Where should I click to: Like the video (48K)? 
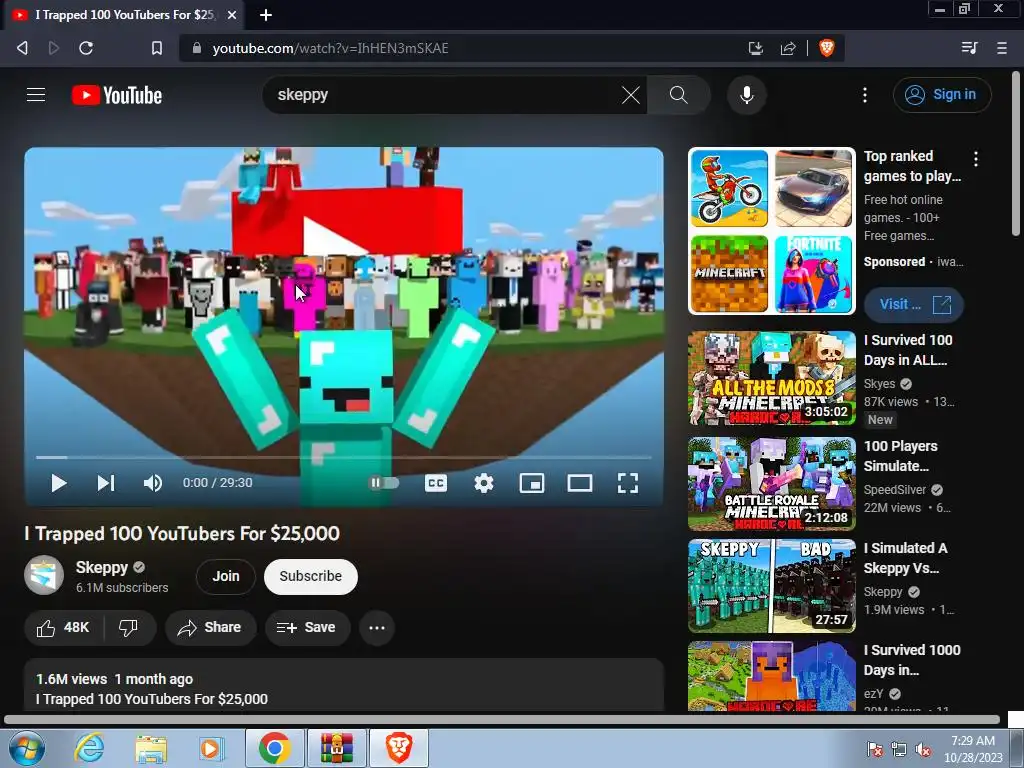pyautogui.click(x=63, y=628)
